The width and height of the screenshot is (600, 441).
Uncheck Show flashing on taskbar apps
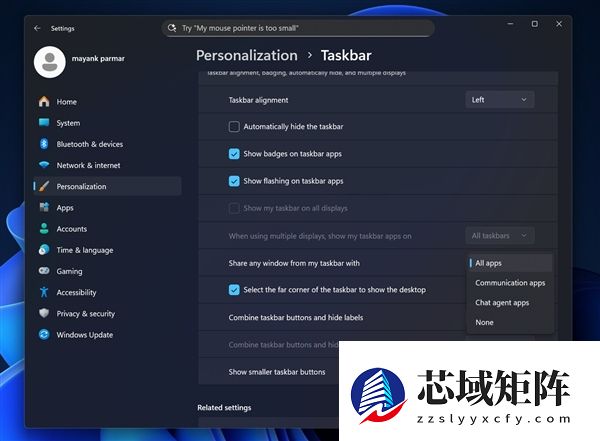click(x=234, y=181)
